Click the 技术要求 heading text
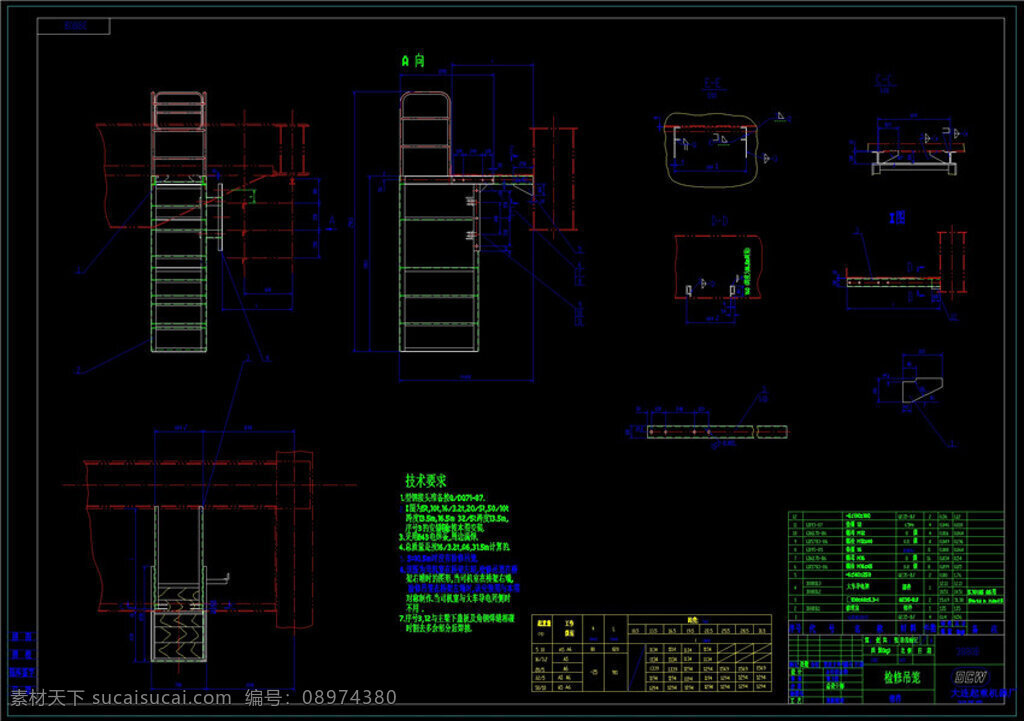Viewport: 1024px width, 721px height. click(426, 481)
